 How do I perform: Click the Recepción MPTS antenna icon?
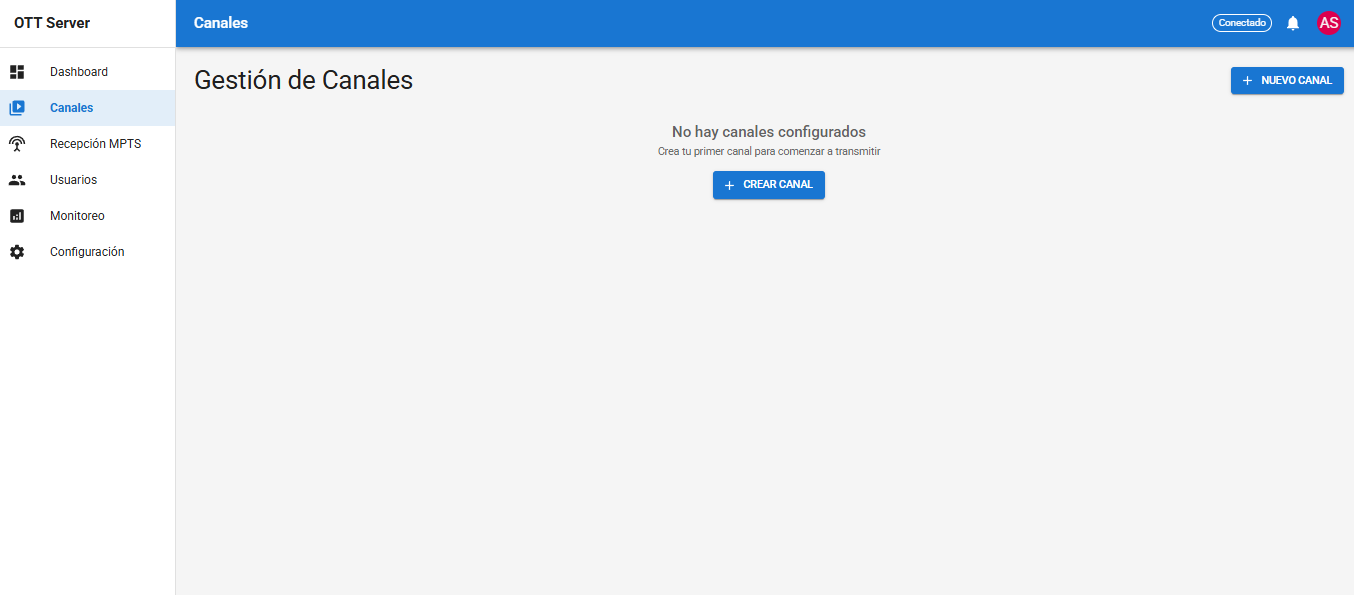[17, 144]
